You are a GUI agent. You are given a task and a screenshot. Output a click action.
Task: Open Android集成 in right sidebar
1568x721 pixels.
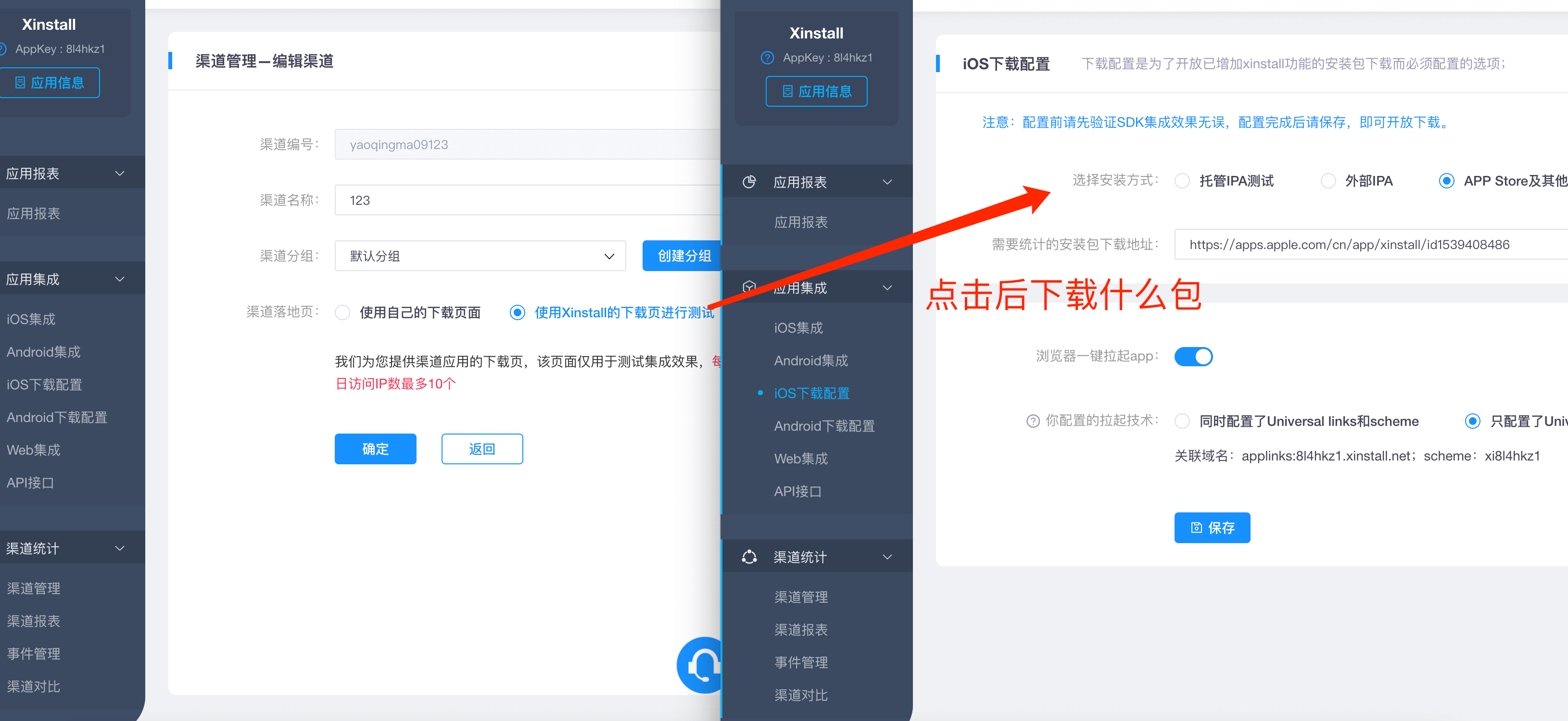click(811, 361)
